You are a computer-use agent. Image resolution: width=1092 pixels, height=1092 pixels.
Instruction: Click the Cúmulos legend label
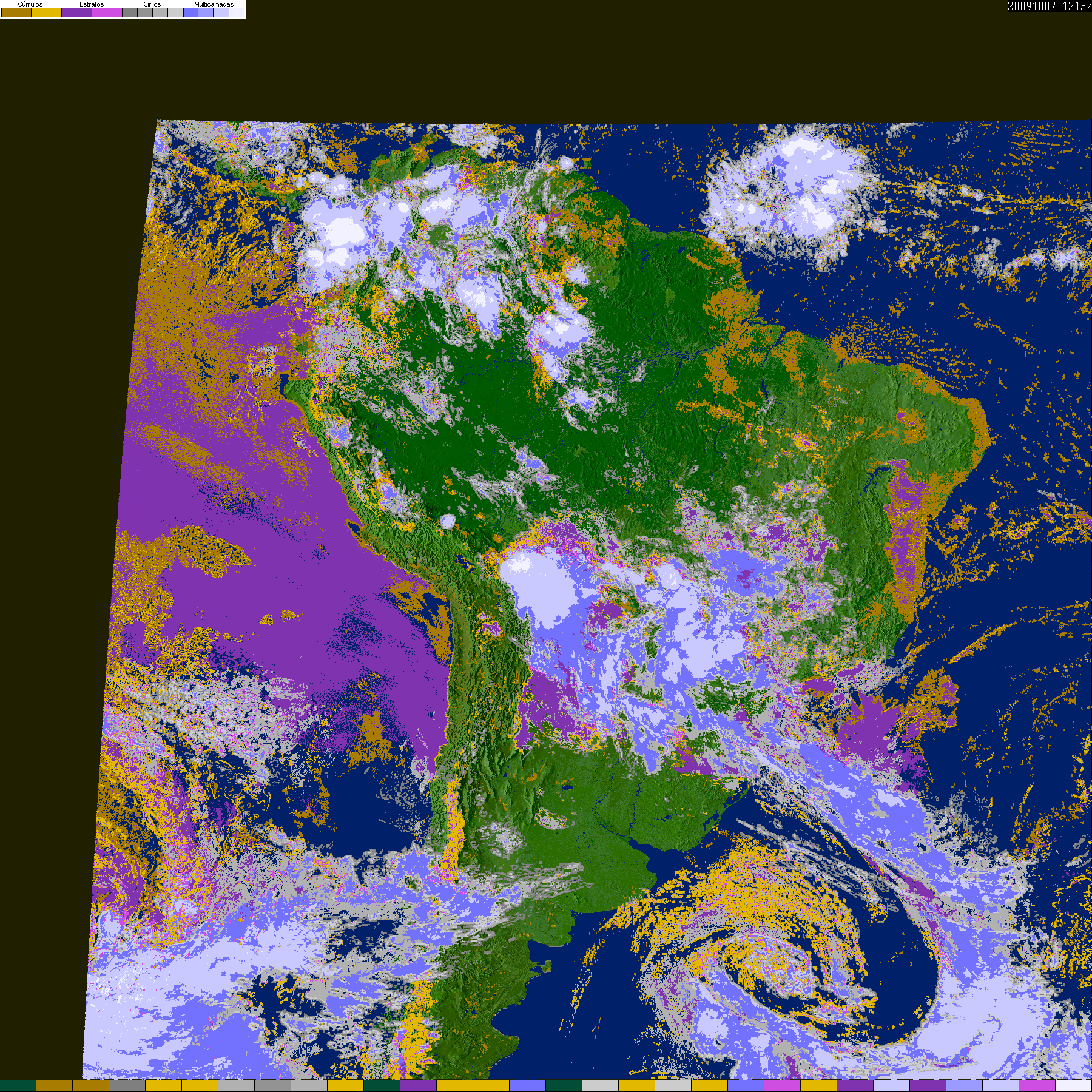pyautogui.click(x=30, y=4)
